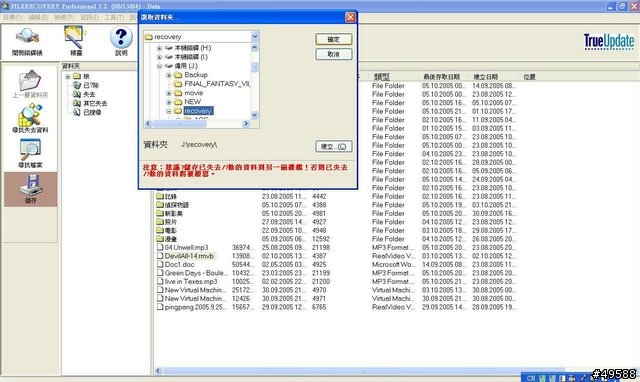Select the highlighted recovery folder in tree
640x382 pixels.
198,111
